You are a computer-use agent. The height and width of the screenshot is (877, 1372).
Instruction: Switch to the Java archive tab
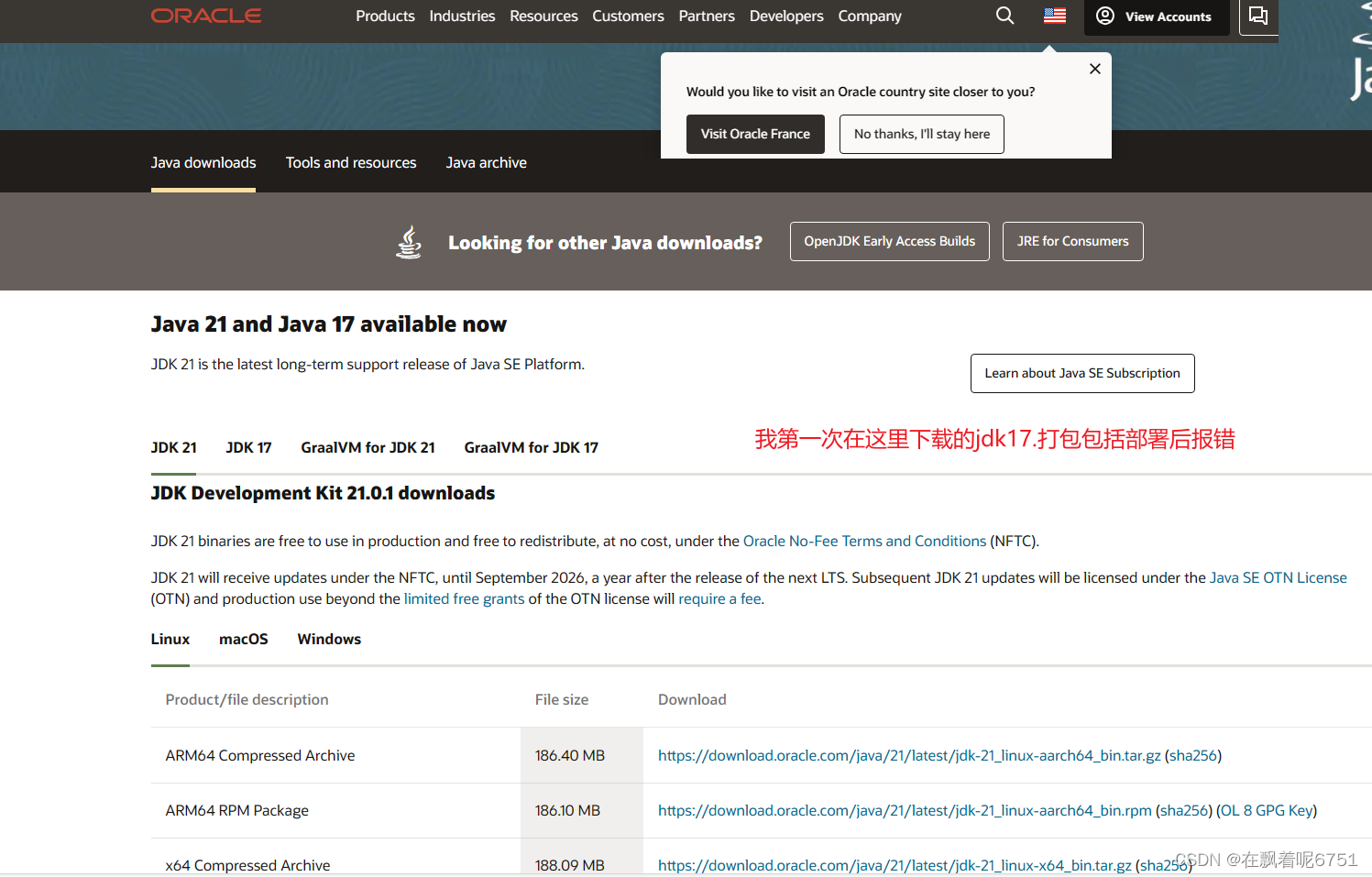coord(486,162)
